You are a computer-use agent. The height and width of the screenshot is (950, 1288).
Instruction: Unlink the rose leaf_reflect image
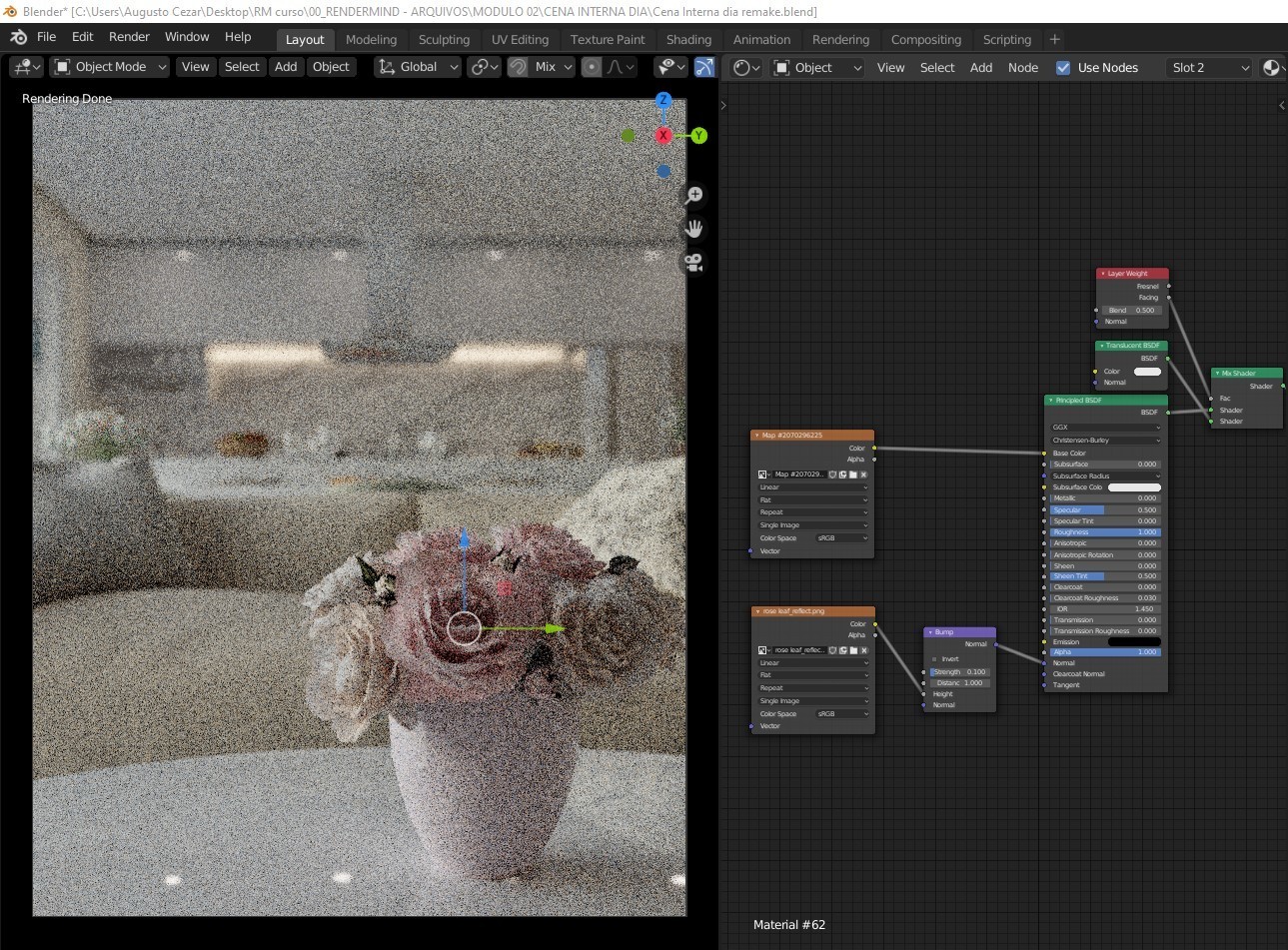click(864, 650)
